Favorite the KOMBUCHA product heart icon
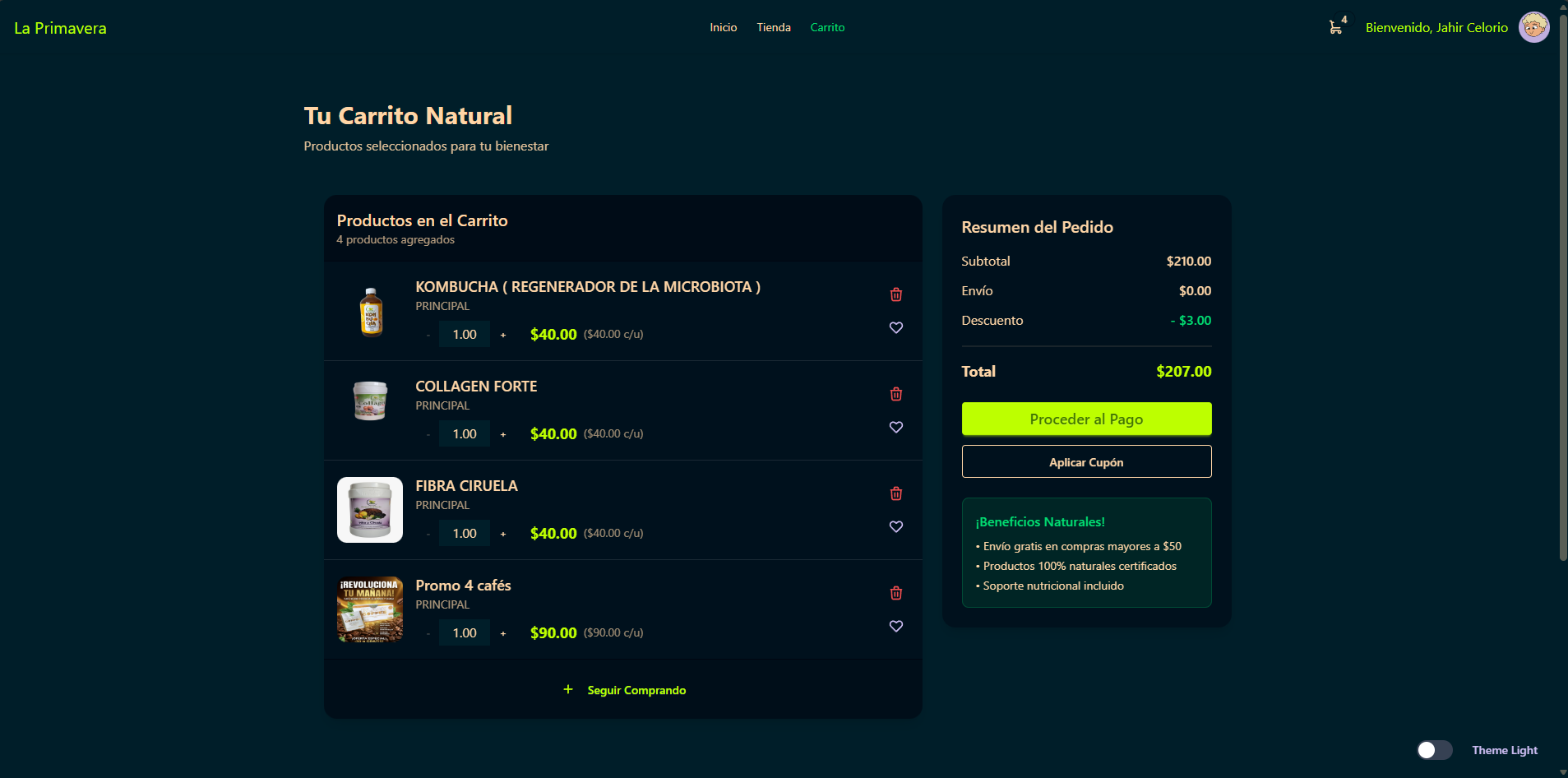The height and width of the screenshot is (778, 1568). pos(895,327)
